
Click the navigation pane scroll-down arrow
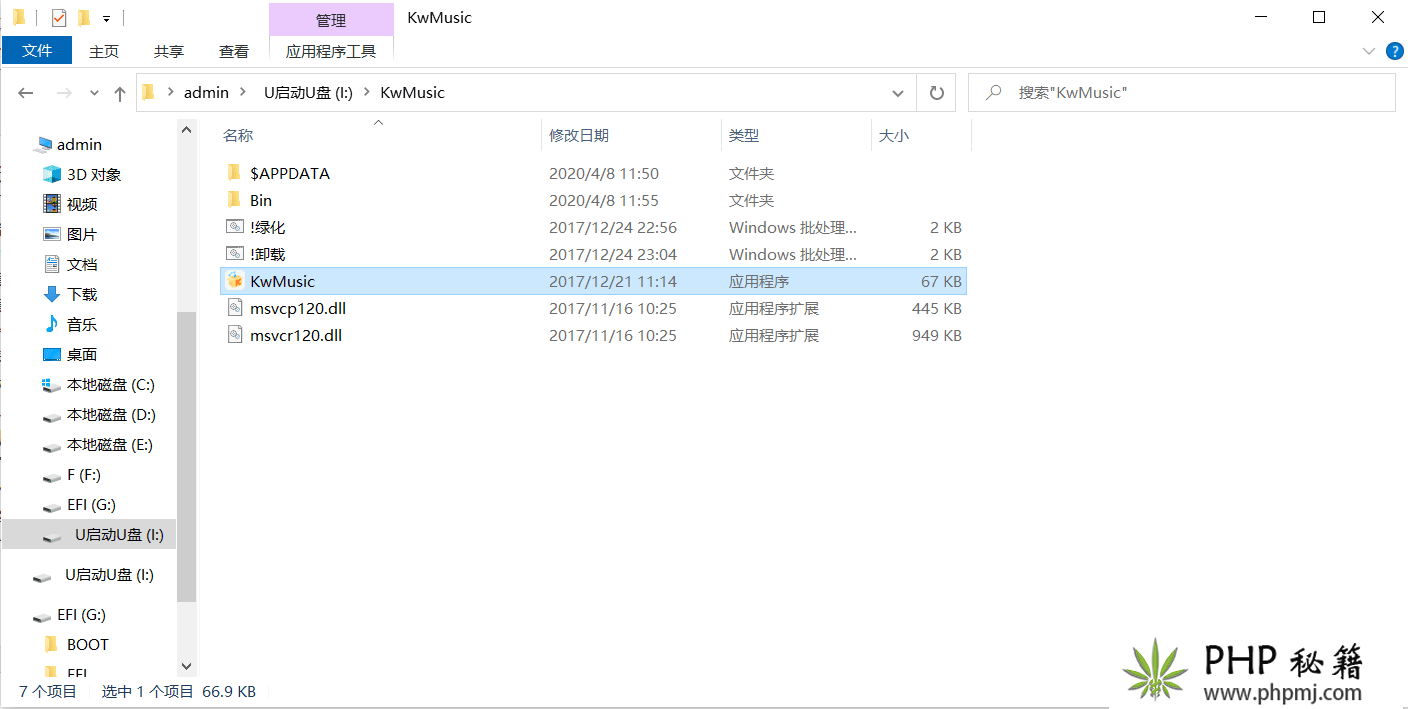click(x=186, y=665)
